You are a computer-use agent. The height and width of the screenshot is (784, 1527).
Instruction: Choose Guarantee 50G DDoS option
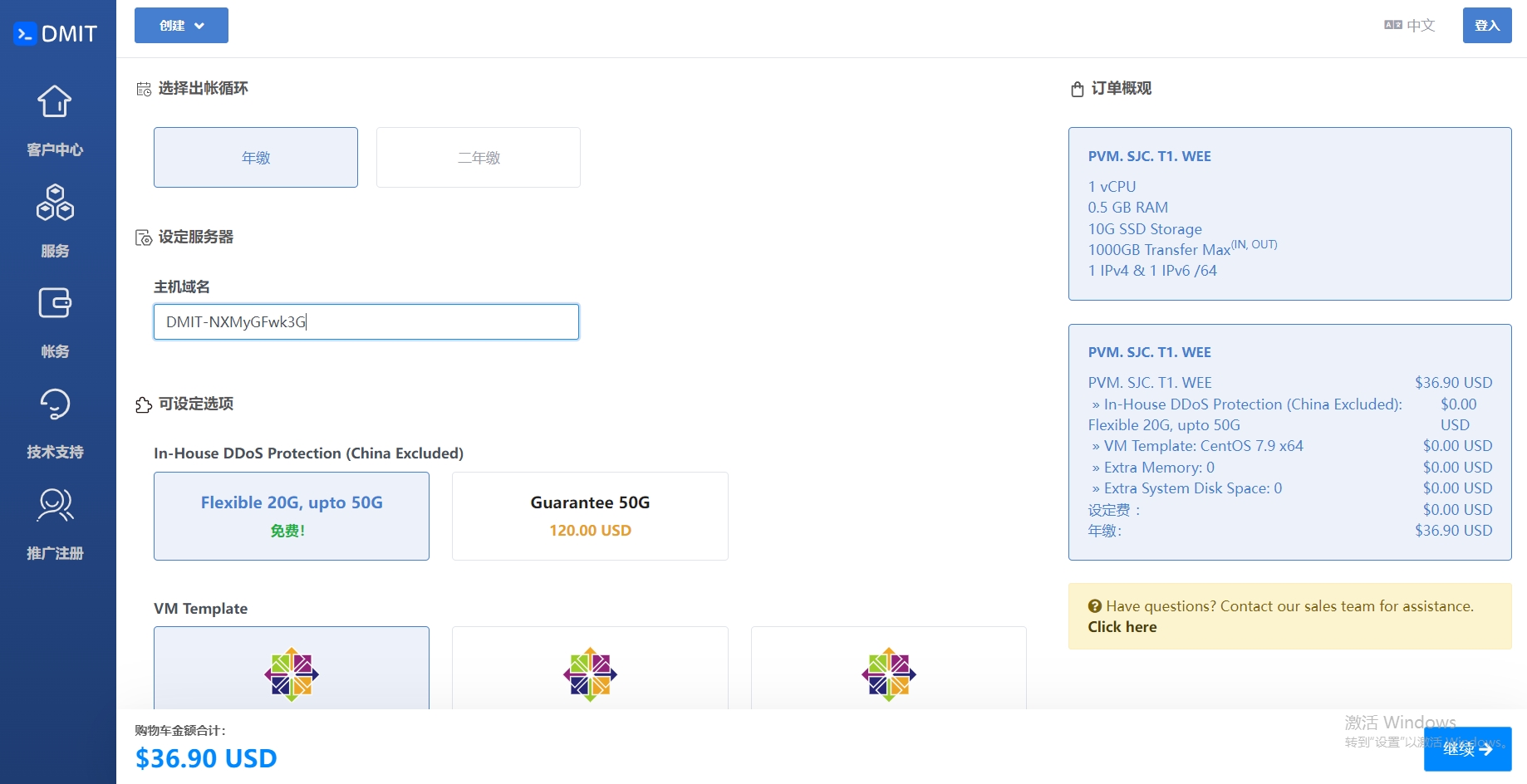tap(590, 516)
